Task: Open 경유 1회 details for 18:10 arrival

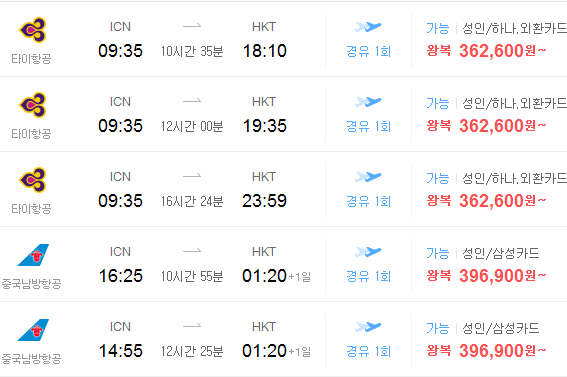Action: [368, 51]
